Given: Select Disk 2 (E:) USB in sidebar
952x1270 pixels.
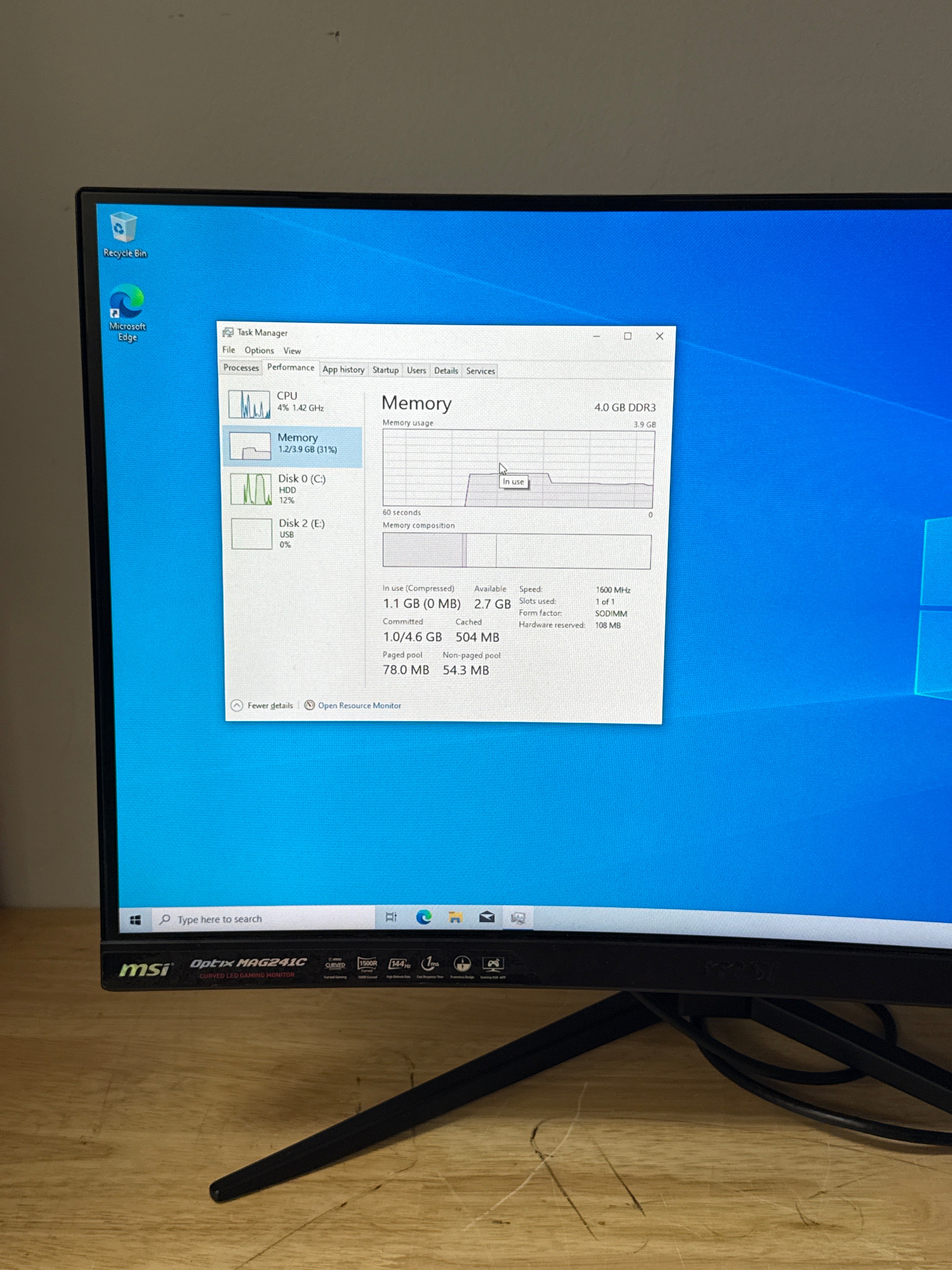Looking at the screenshot, I should click(293, 533).
